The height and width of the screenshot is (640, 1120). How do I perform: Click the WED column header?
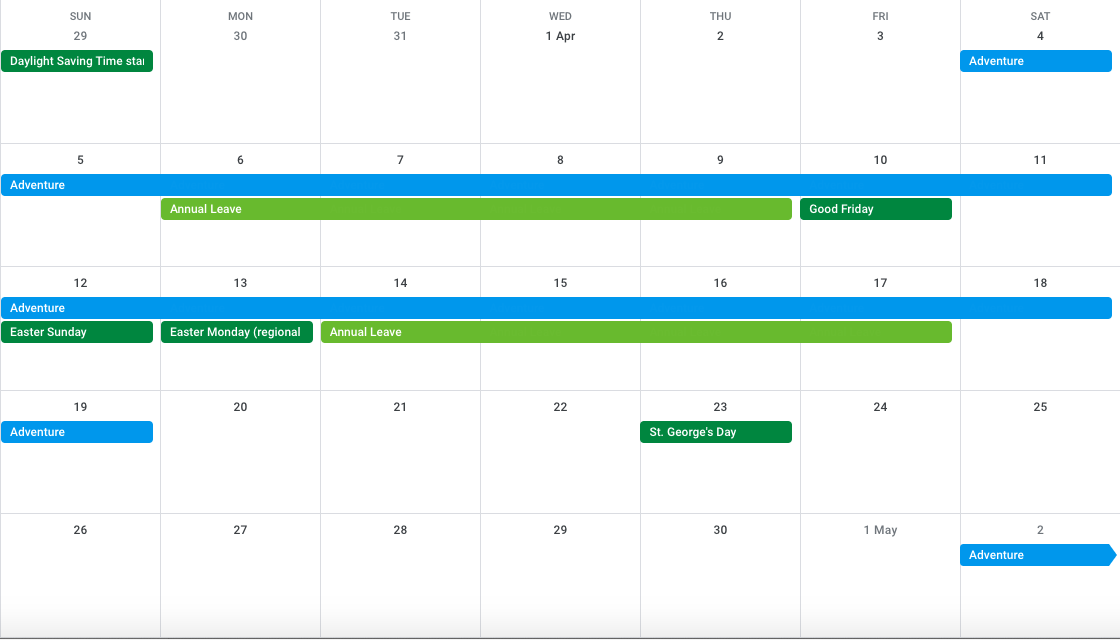pyautogui.click(x=560, y=16)
